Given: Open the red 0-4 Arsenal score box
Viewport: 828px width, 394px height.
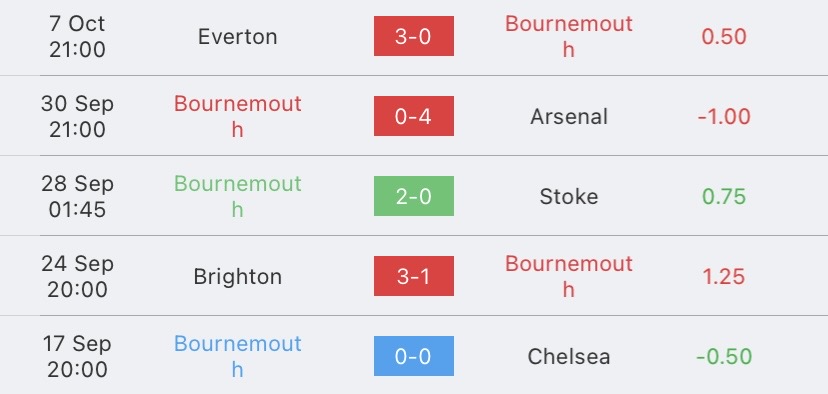Looking at the screenshot, I should pos(413,116).
